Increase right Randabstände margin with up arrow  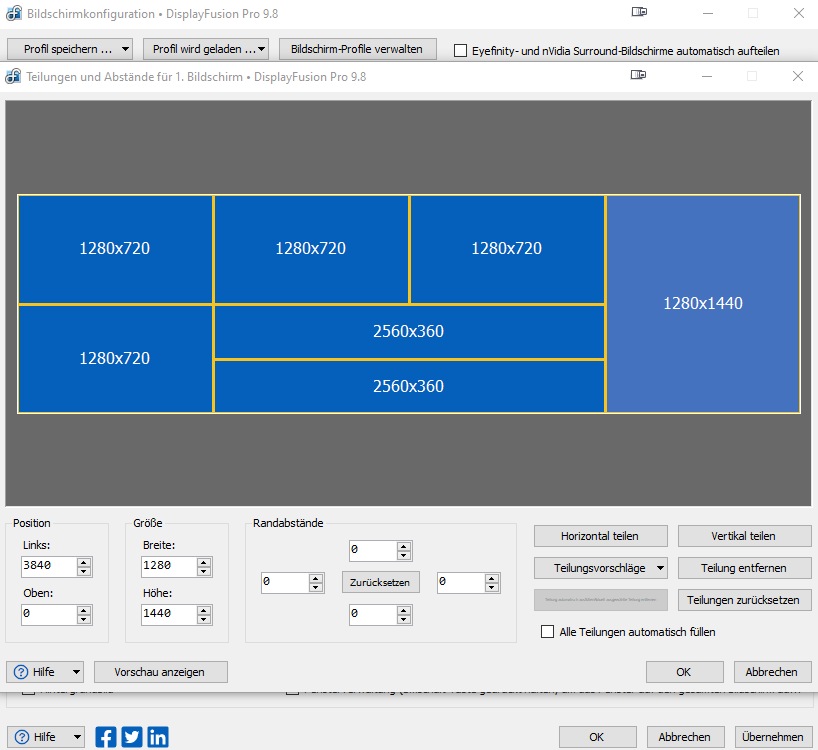[x=492, y=578]
